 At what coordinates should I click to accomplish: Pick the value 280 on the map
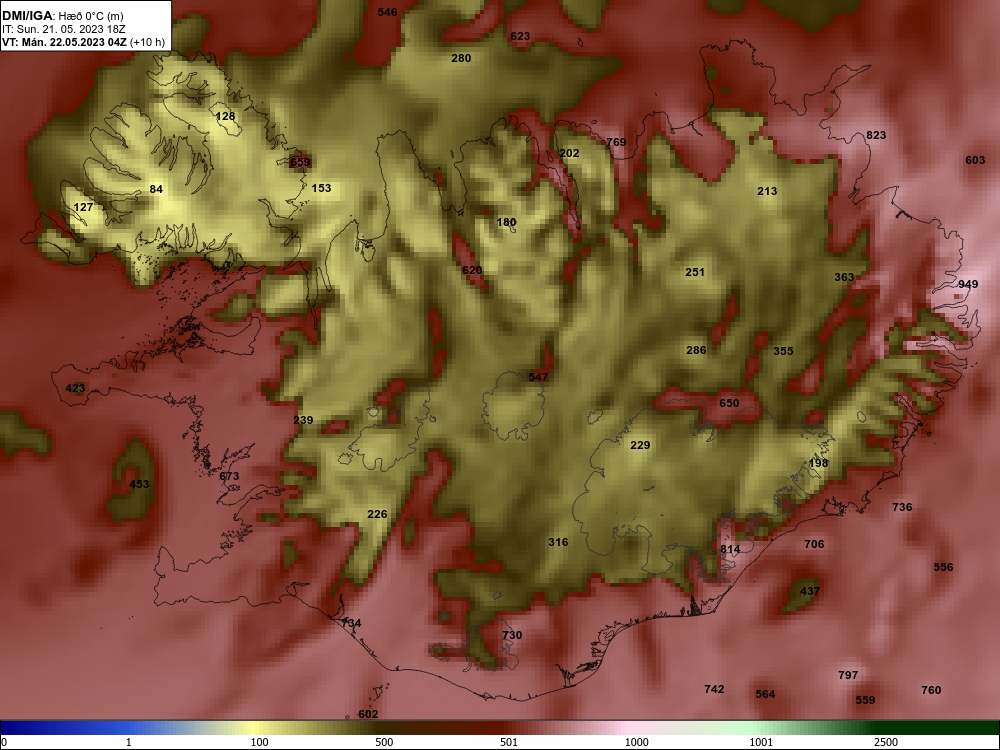tap(461, 58)
